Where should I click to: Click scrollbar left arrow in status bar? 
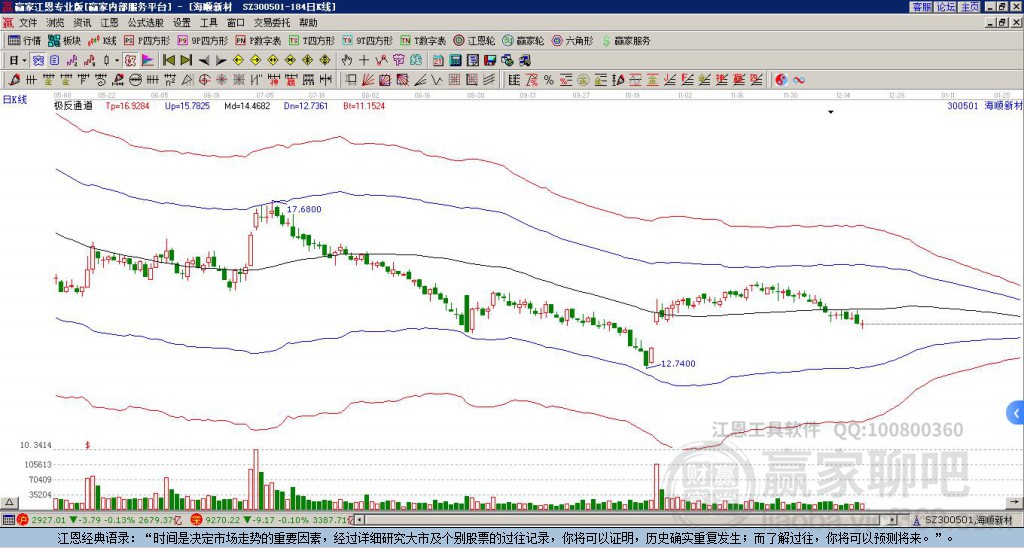[359, 520]
